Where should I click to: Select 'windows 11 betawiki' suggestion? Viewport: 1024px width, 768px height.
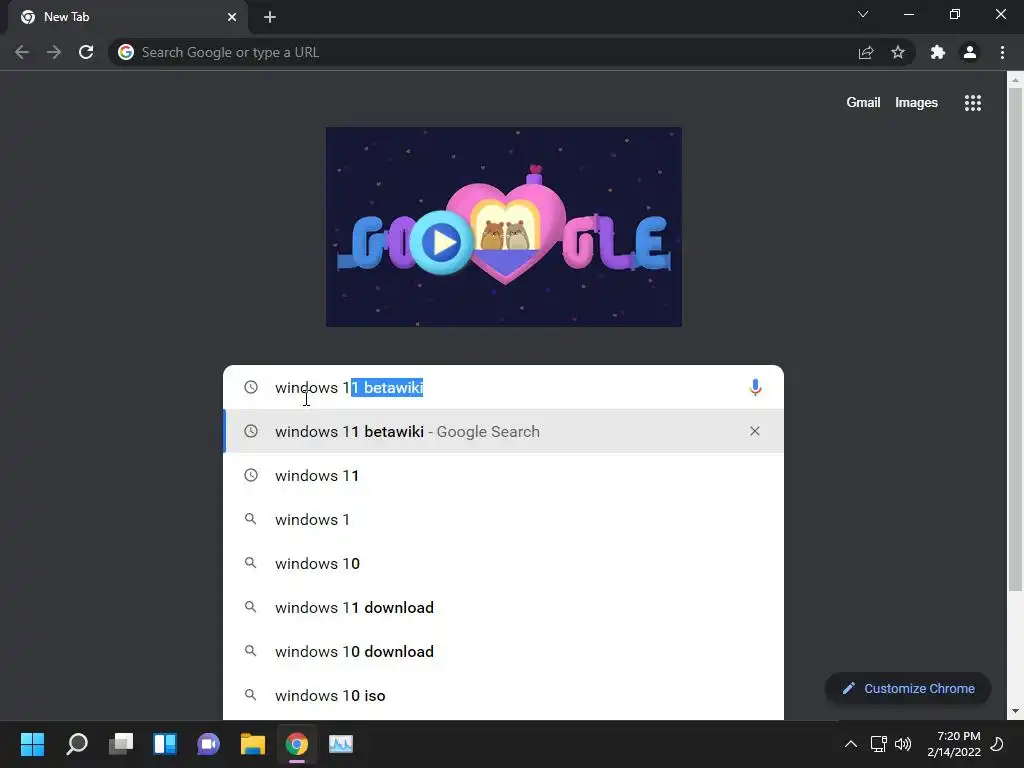(x=504, y=431)
